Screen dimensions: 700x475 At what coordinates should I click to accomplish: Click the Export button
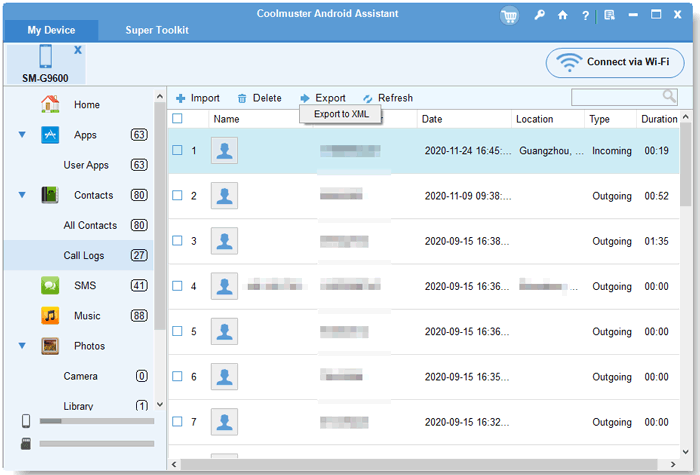[323, 98]
